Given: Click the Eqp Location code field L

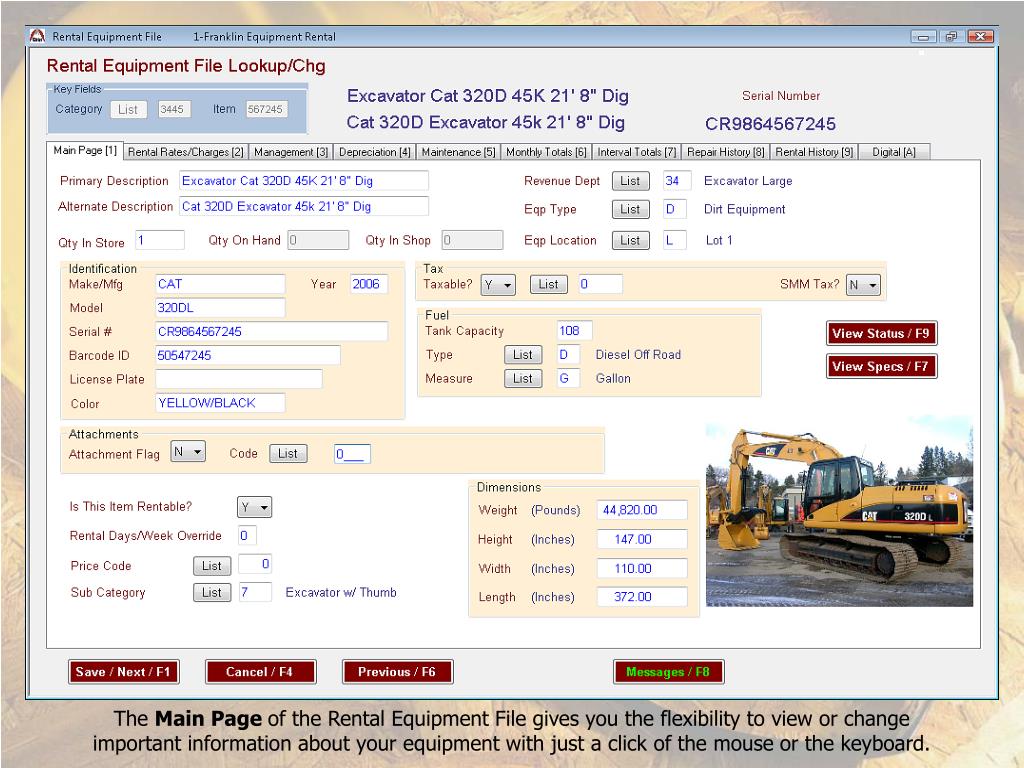Looking at the screenshot, I should (x=675, y=240).
